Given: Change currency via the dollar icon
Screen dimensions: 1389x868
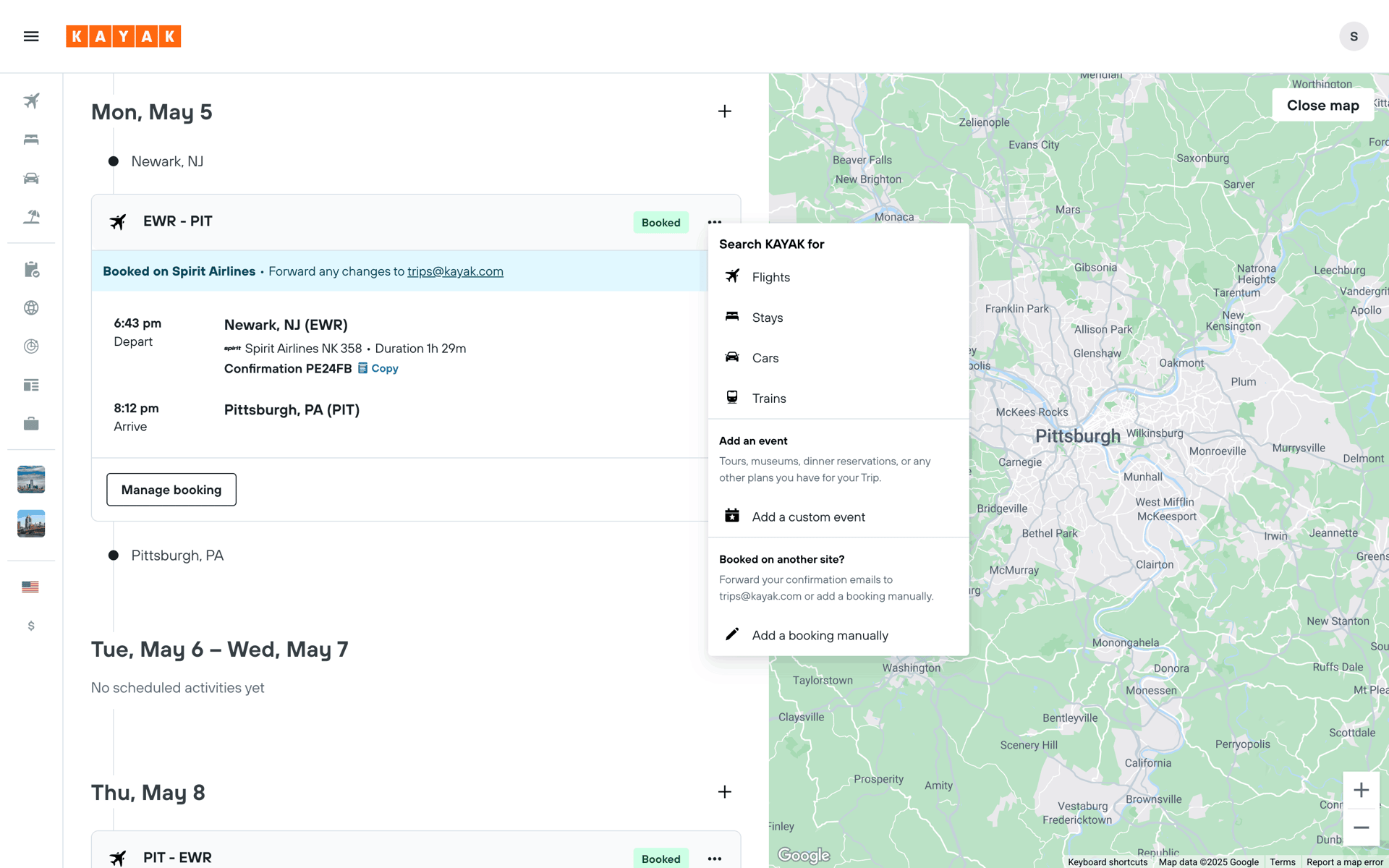Looking at the screenshot, I should point(31,626).
